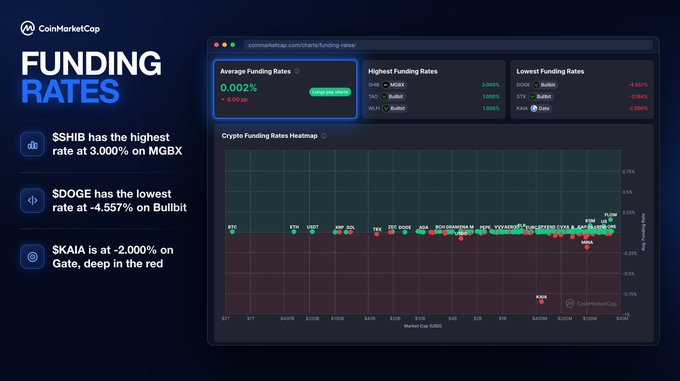The height and width of the screenshot is (381, 680).
Task: Click Bullbit exchange icon in WLFI row
Action: click(386, 108)
